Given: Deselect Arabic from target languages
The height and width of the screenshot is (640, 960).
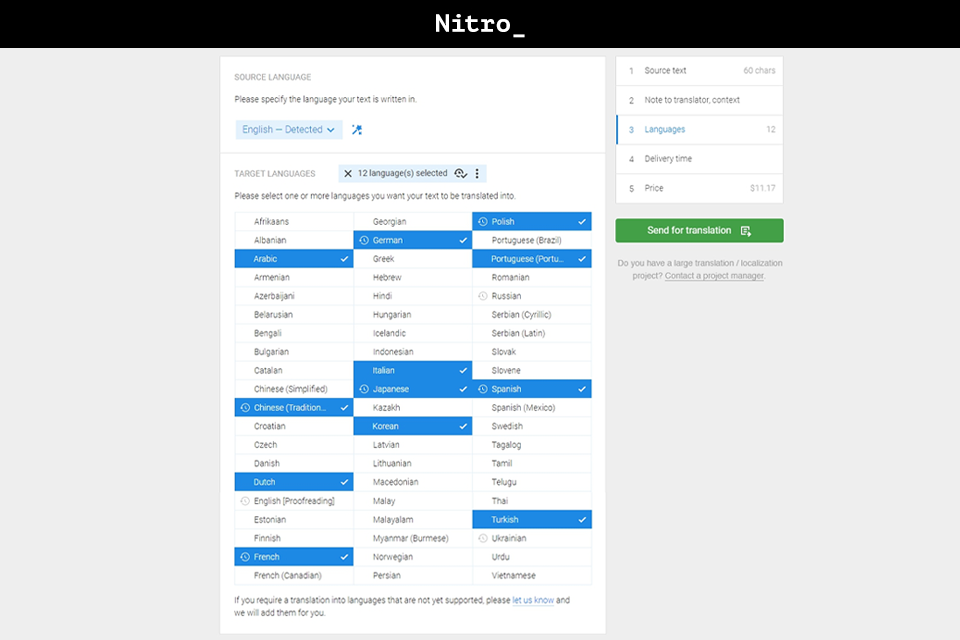Looking at the screenshot, I should tap(293, 258).
